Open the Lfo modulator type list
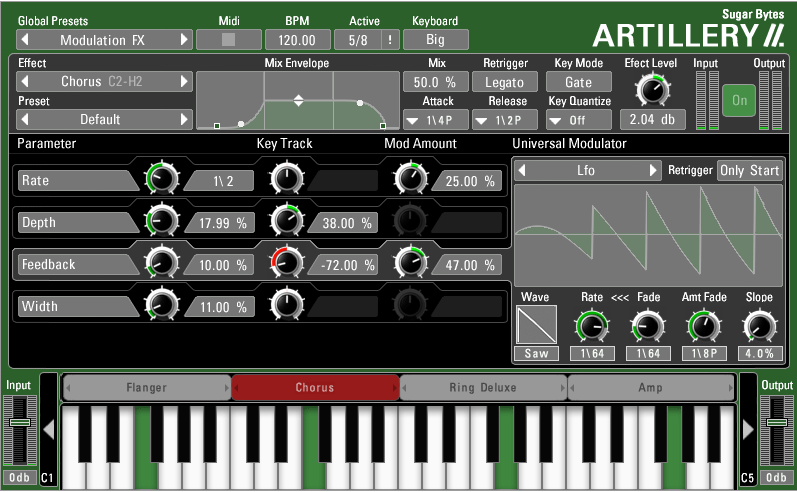The image size is (797, 492). [586, 170]
